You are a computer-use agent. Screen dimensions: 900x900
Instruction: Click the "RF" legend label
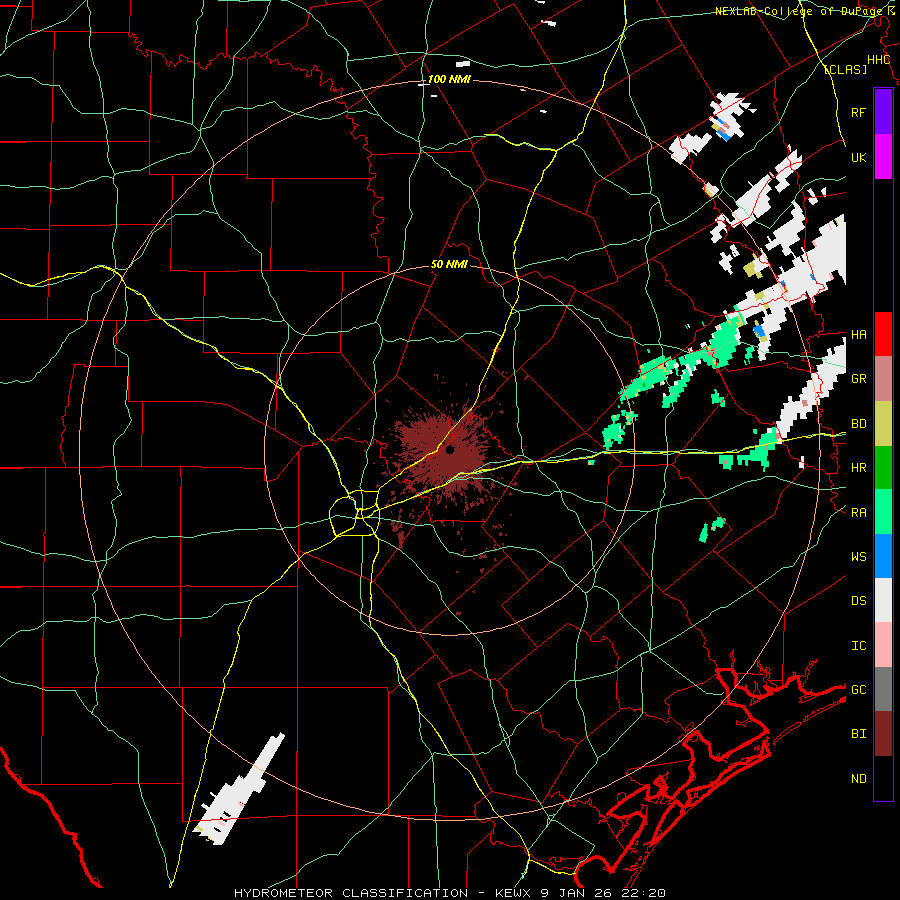tap(858, 112)
